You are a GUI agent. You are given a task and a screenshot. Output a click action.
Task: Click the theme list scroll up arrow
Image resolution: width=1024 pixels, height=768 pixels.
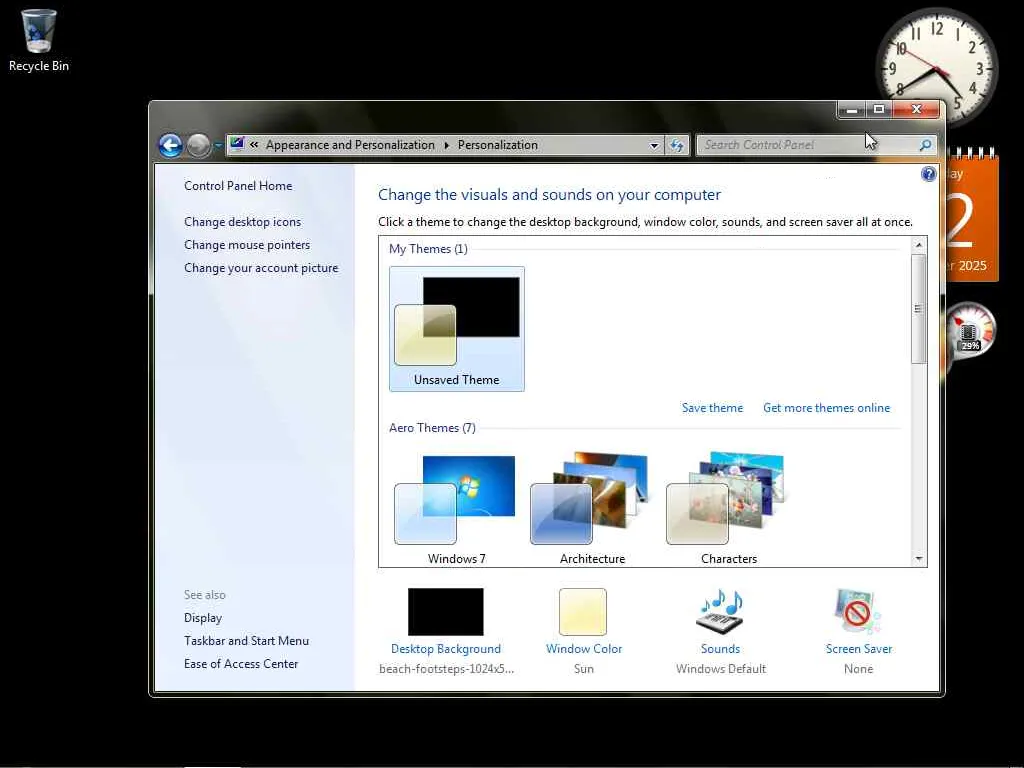(919, 246)
